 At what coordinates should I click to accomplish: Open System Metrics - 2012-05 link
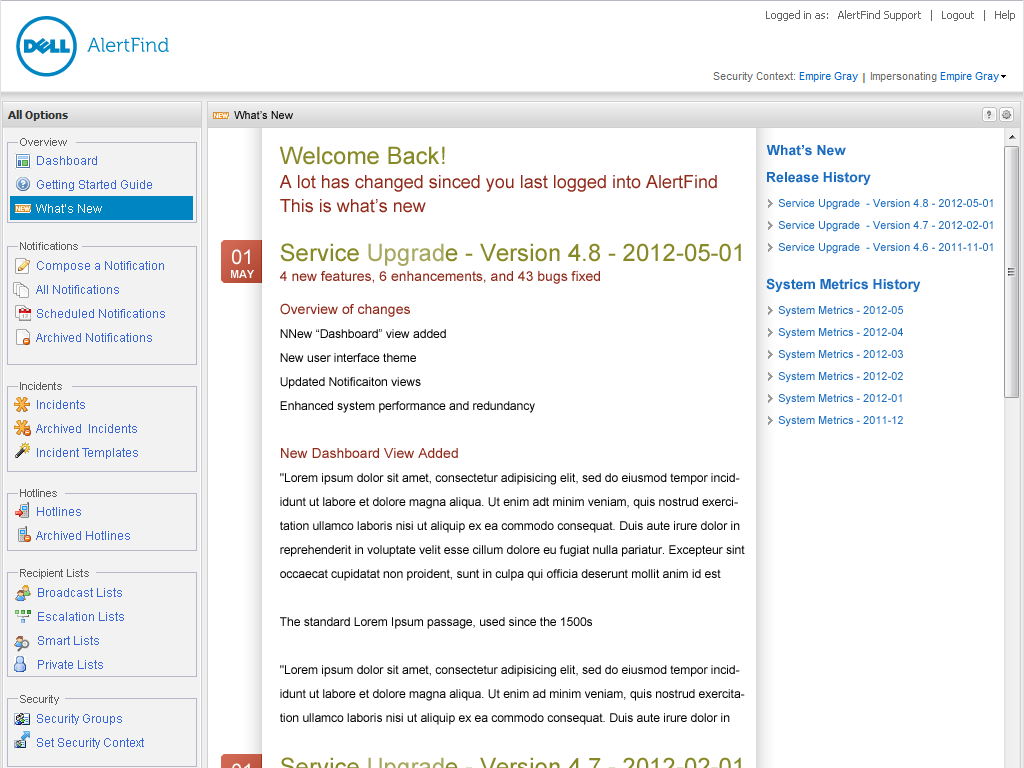pos(840,310)
